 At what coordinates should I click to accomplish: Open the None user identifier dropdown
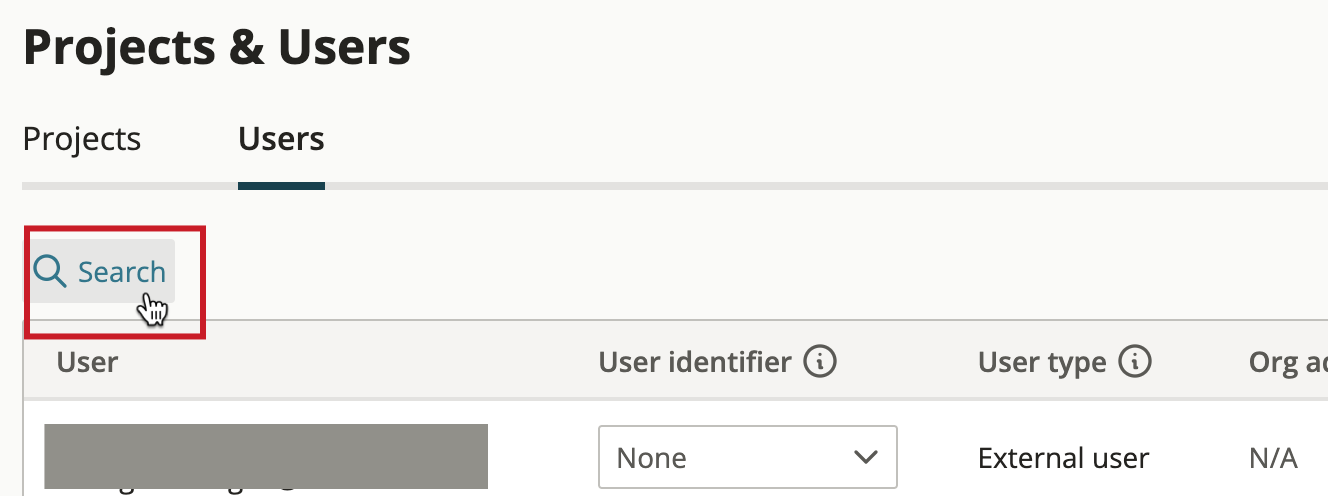pyautogui.click(x=747, y=457)
